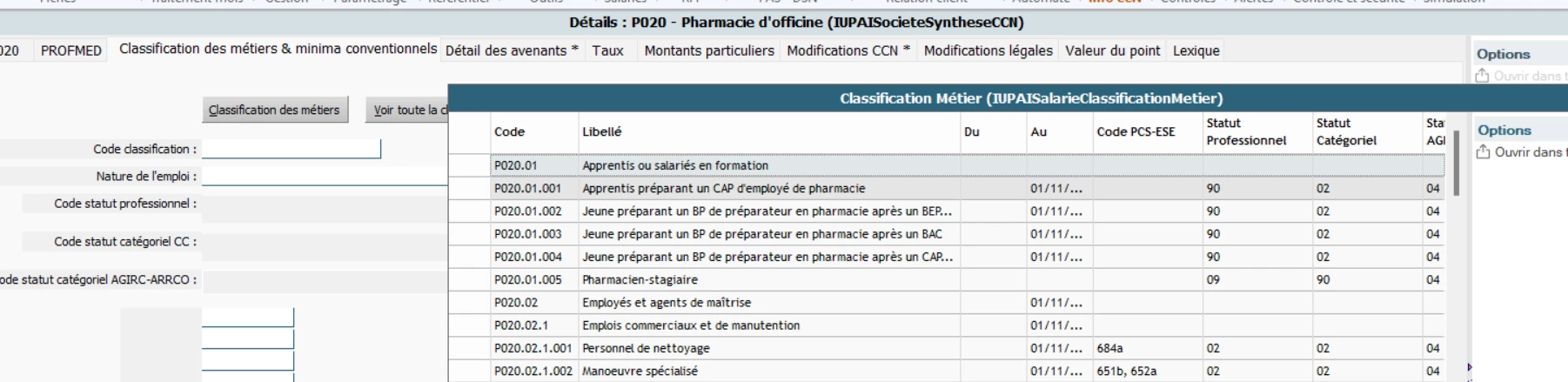This screenshot has height=382, width=1568.
Task: Switch to the Modifications légales tab
Action: click(988, 50)
